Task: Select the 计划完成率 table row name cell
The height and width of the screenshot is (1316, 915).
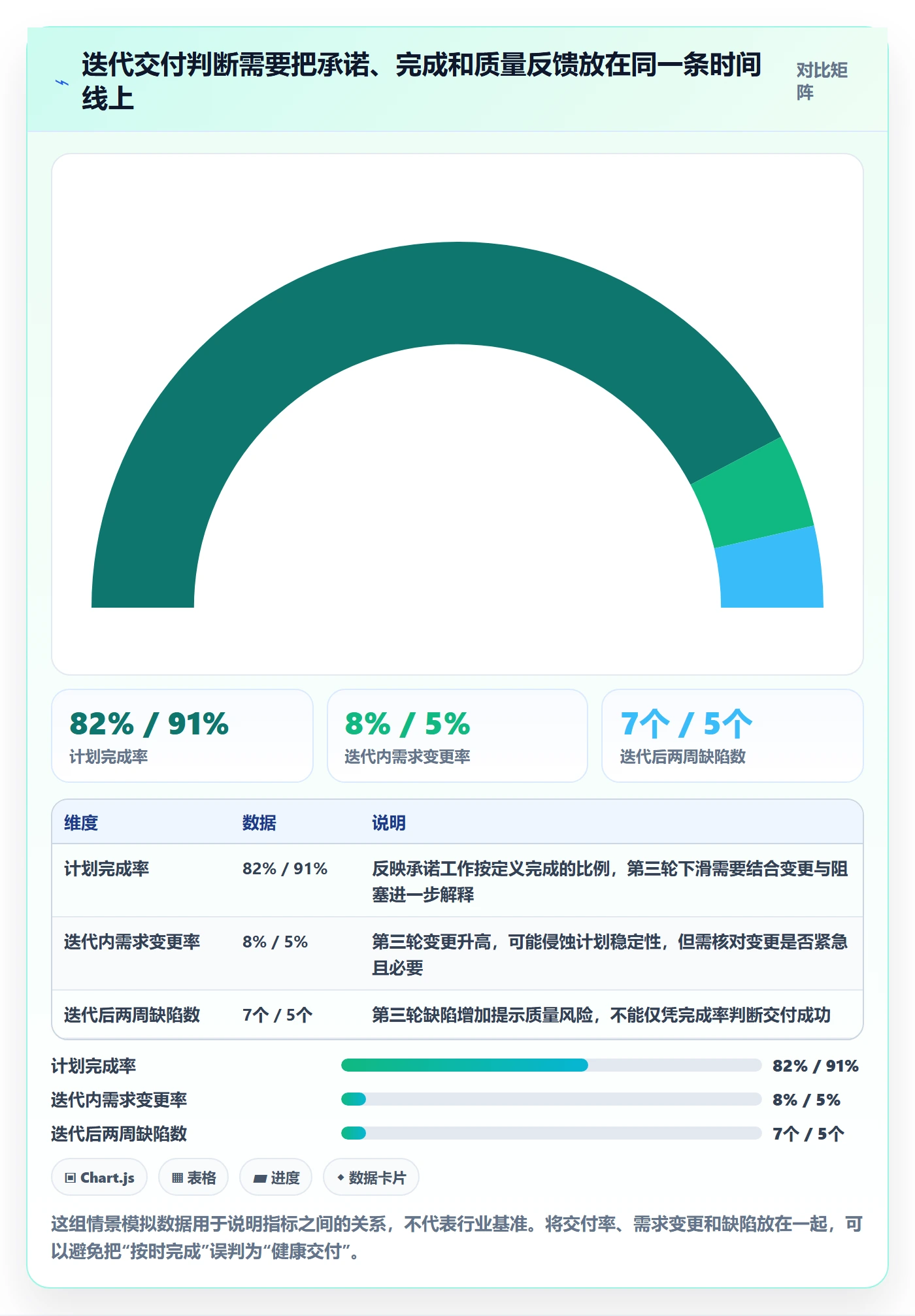Action: coord(107,868)
